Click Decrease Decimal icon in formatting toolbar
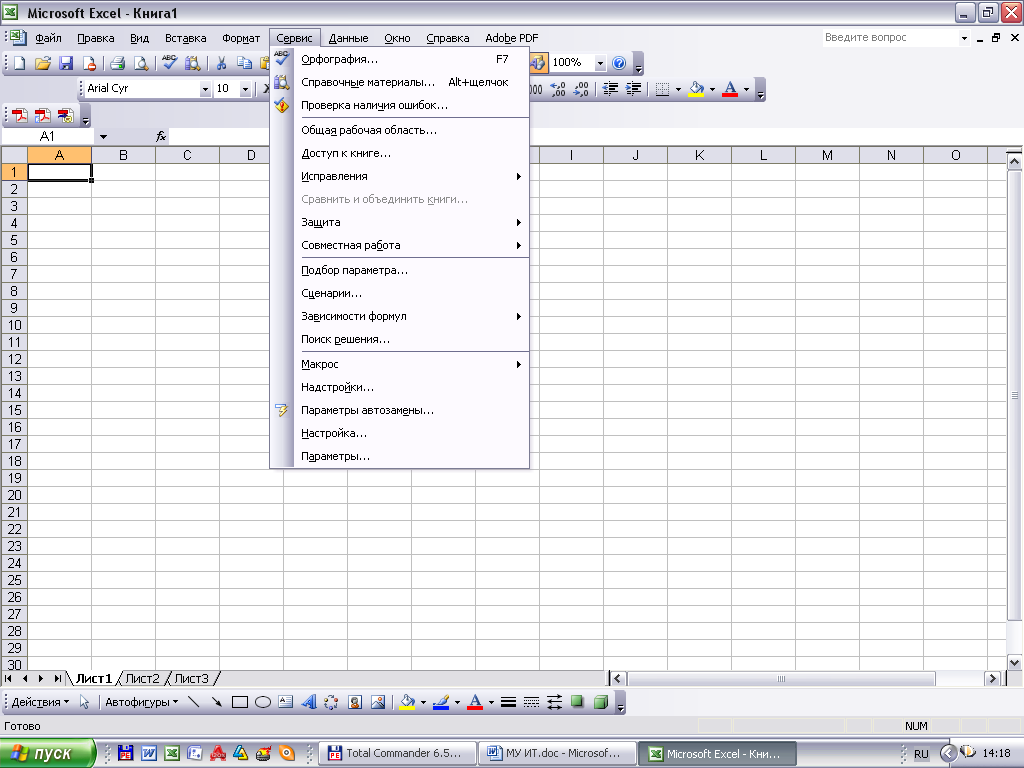This screenshot has width=1024, height=768. [581, 89]
